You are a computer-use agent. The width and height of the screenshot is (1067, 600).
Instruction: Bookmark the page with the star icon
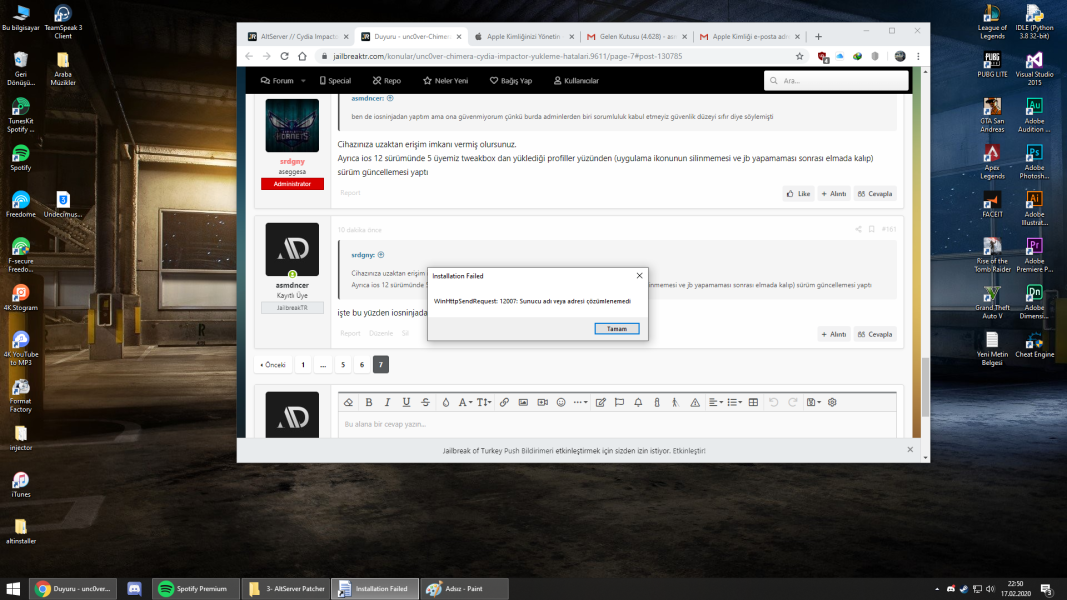pos(799,56)
